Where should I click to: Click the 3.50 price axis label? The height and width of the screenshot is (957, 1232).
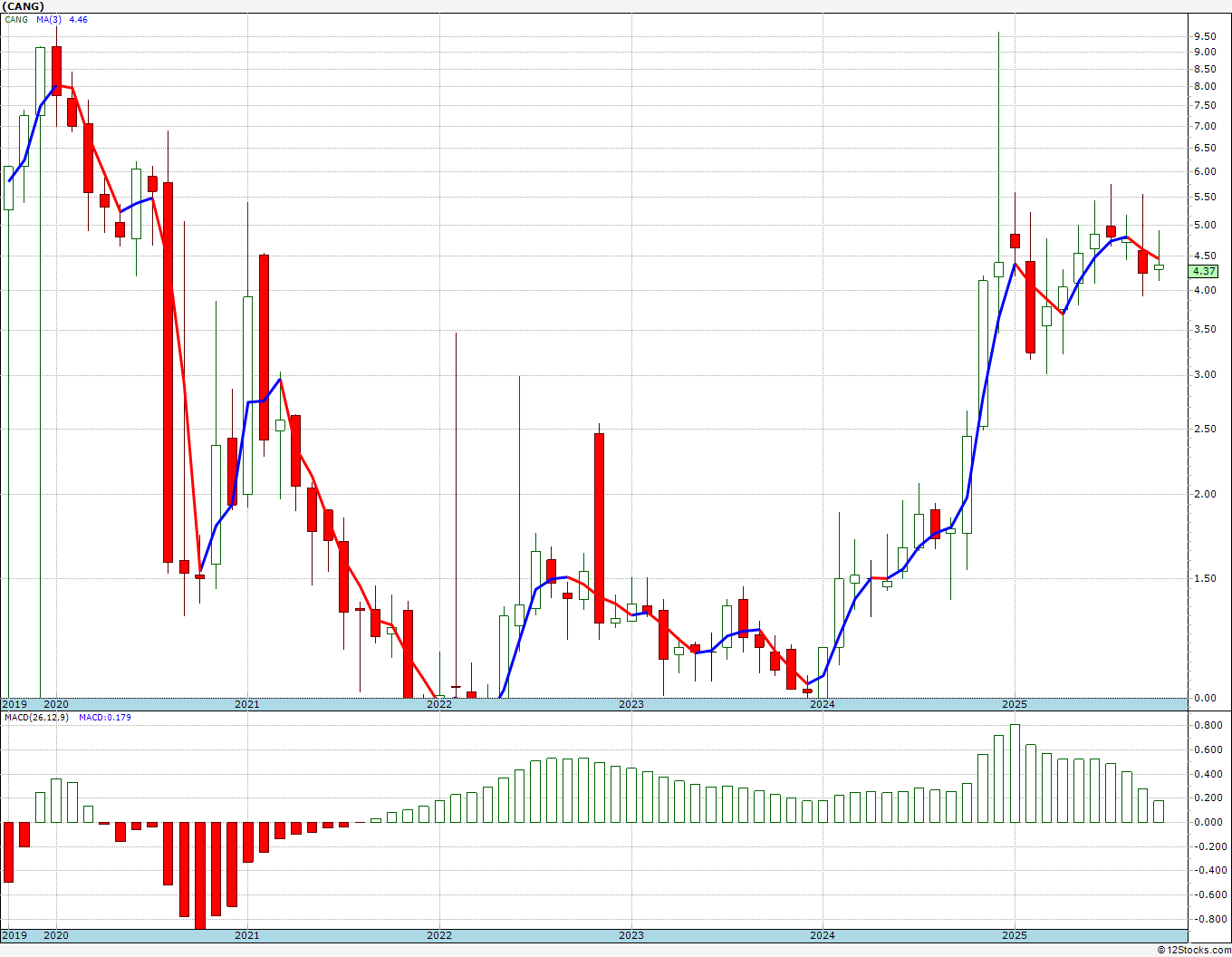click(1204, 329)
